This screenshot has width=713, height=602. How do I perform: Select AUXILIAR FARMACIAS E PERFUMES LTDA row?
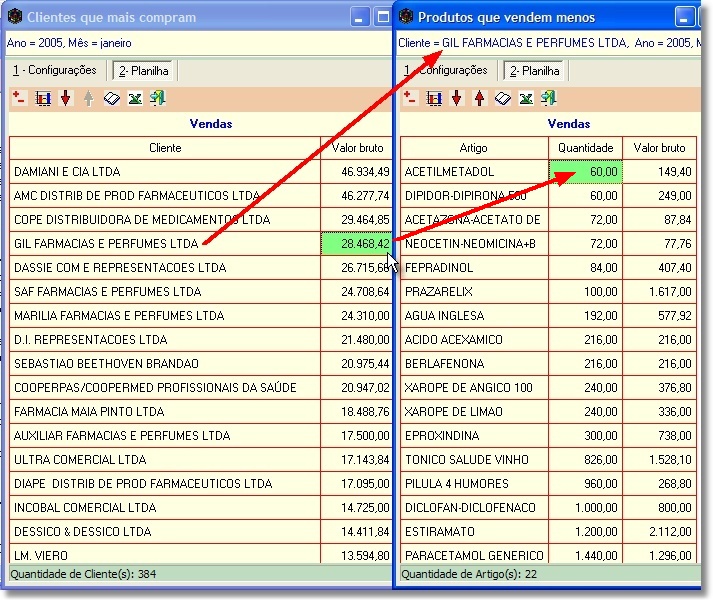click(x=201, y=436)
